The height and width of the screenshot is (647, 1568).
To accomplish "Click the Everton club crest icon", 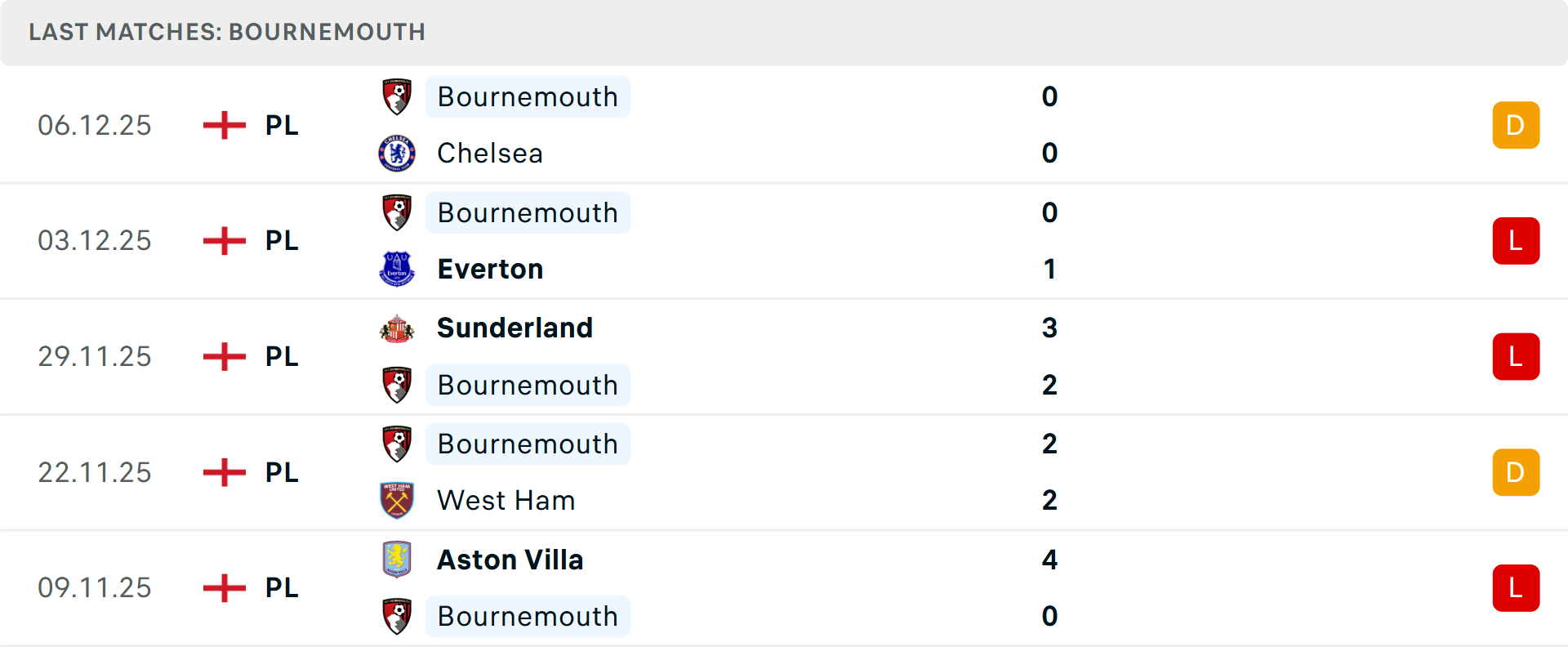I will pyautogui.click(x=397, y=269).
